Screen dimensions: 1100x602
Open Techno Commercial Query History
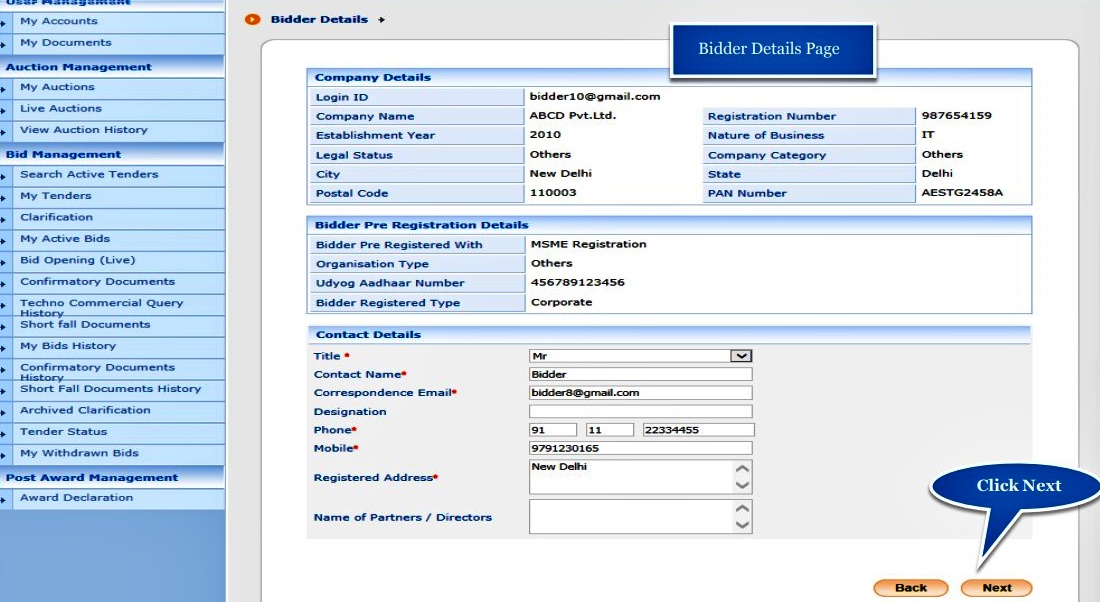tap(102, 307)
